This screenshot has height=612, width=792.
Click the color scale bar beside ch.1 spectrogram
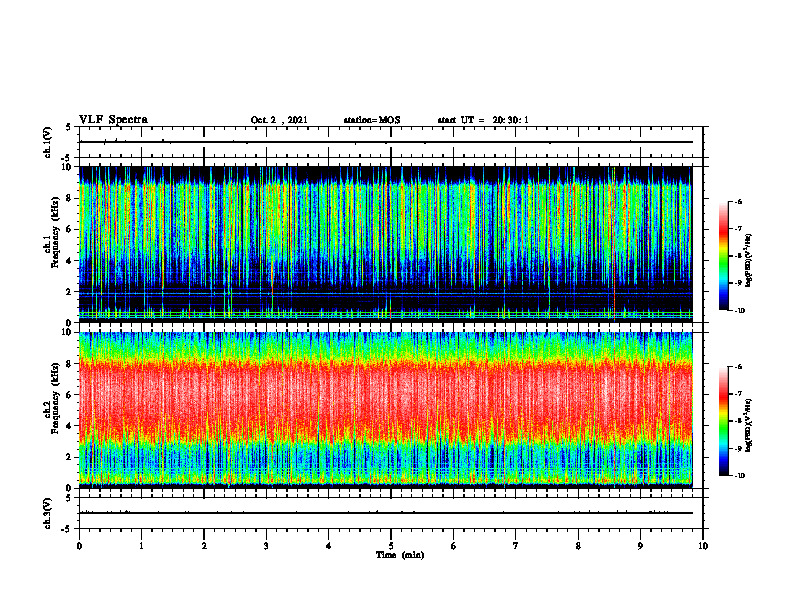724,256
